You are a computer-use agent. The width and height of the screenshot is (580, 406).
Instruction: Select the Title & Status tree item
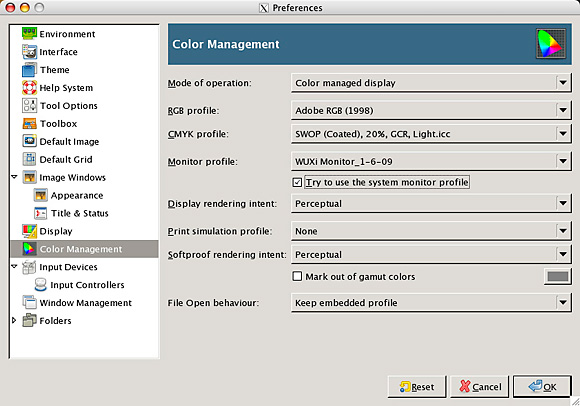coord(79,213)
